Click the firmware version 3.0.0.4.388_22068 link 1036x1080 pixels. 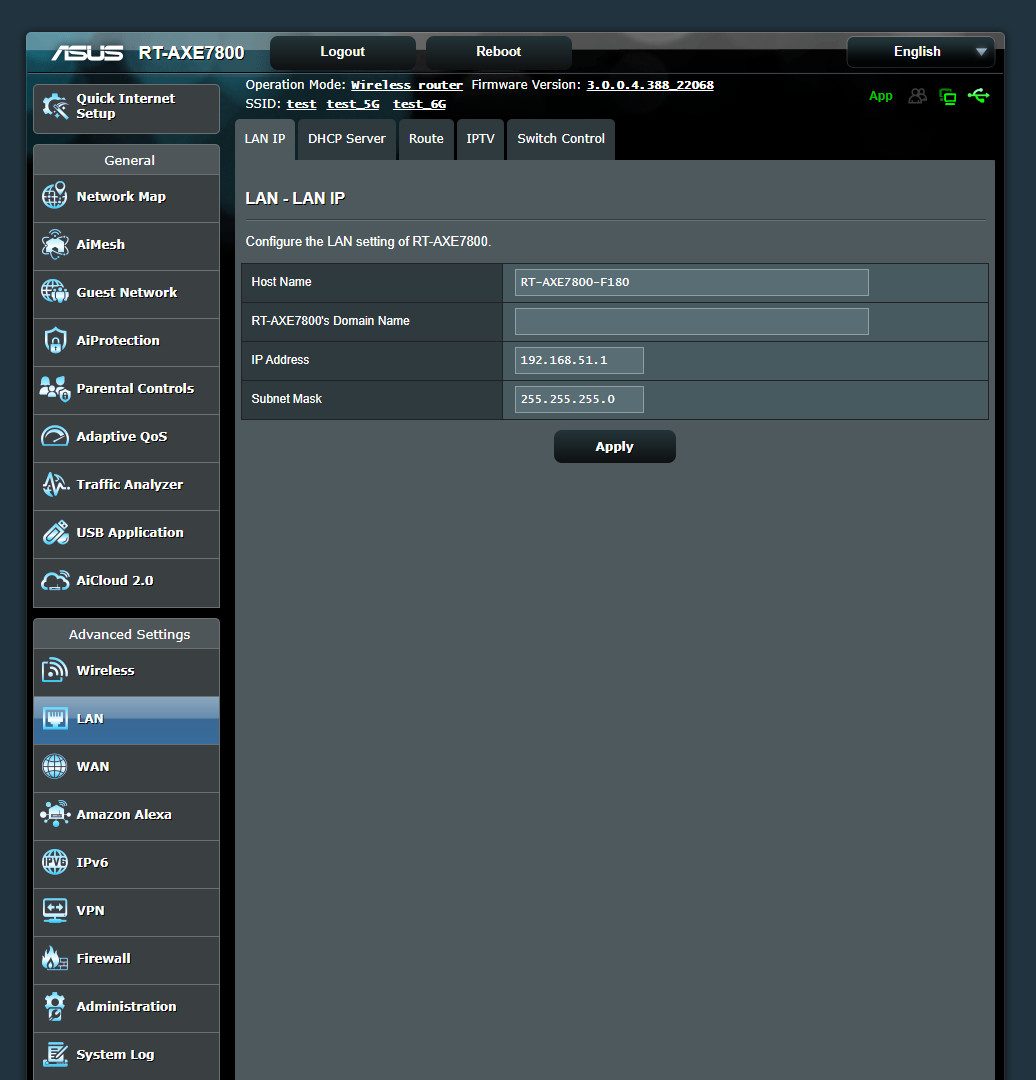(650, 85)
